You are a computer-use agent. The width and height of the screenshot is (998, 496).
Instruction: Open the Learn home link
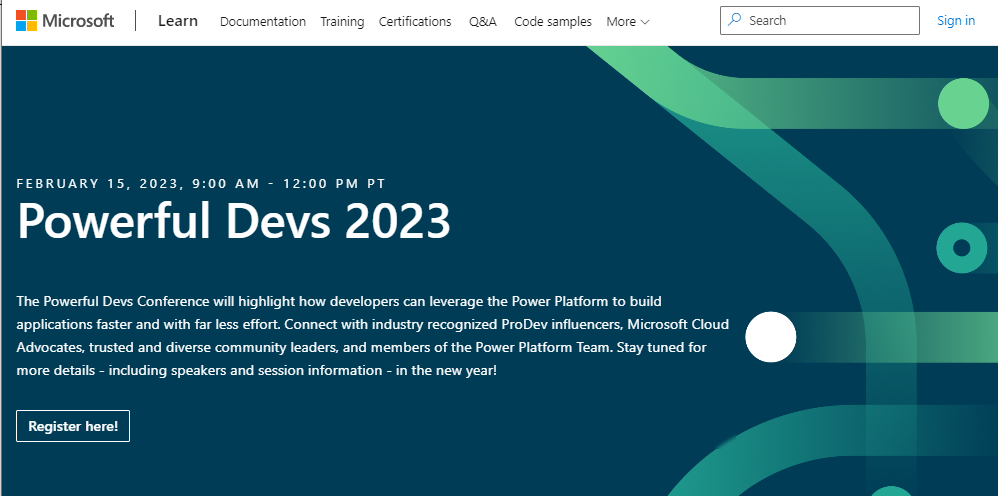coord(178,21)
